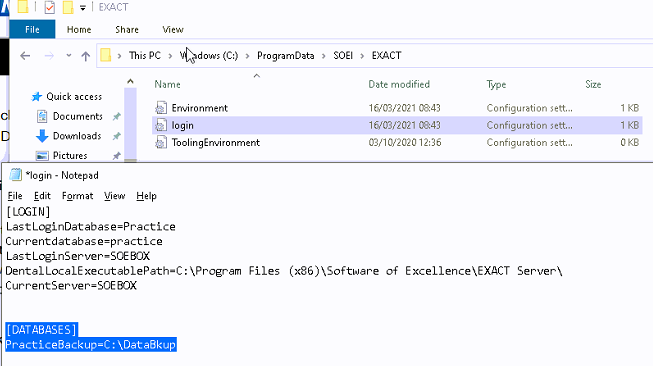Select the Environment config file icon
653x366 pixels.
coord(161,108)
